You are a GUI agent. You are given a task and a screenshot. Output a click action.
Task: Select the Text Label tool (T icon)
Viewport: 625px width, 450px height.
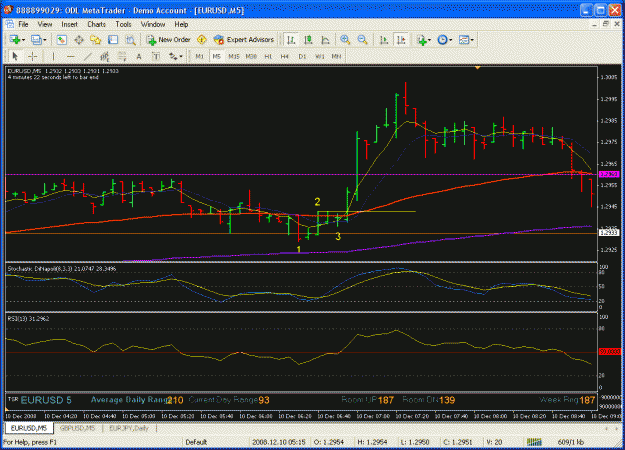[x=156, y=57]
